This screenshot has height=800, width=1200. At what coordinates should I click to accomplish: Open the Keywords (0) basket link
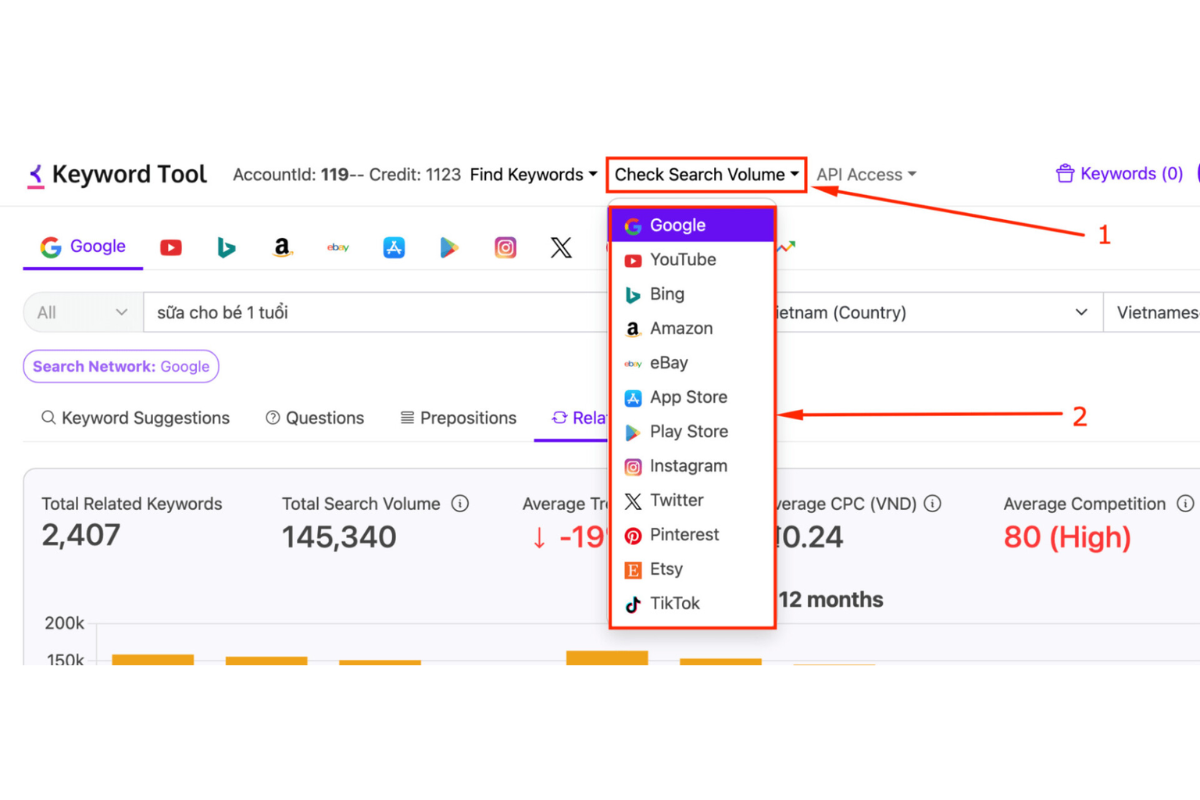[x=1120, y=174]
